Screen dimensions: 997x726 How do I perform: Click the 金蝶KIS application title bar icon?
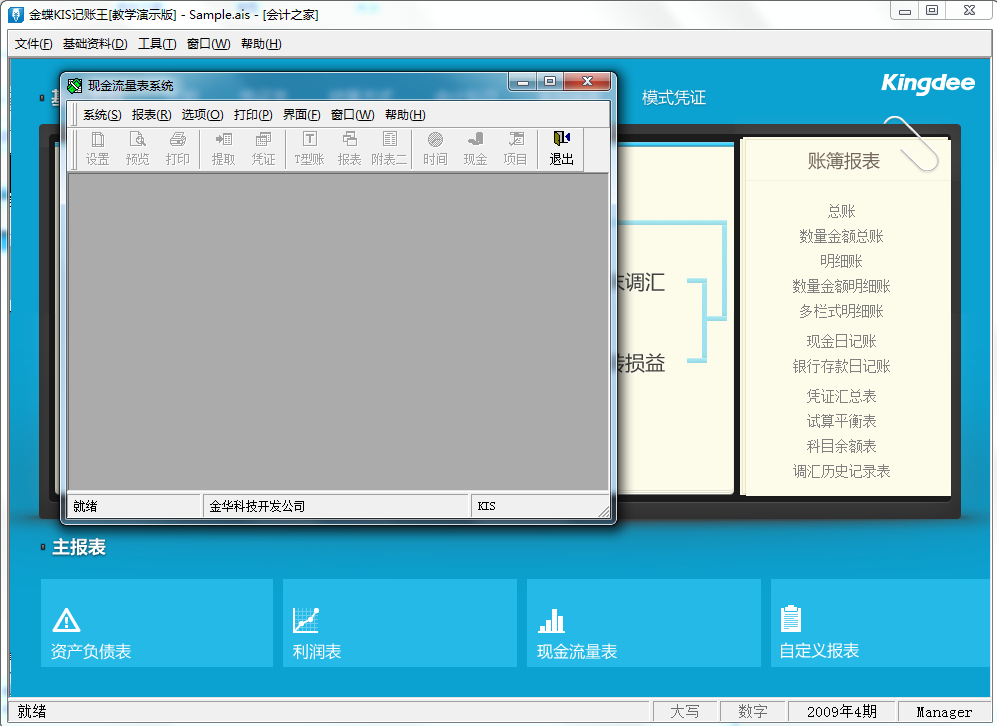15,14
